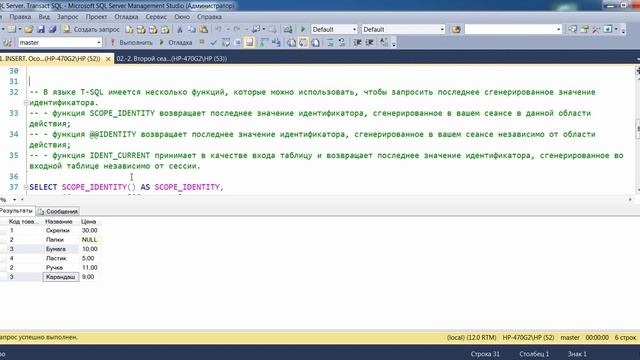Switch to the Сообщения results tab
This screenshot has height=360, width=640.
pyautogui.click(x=58, y=211)
